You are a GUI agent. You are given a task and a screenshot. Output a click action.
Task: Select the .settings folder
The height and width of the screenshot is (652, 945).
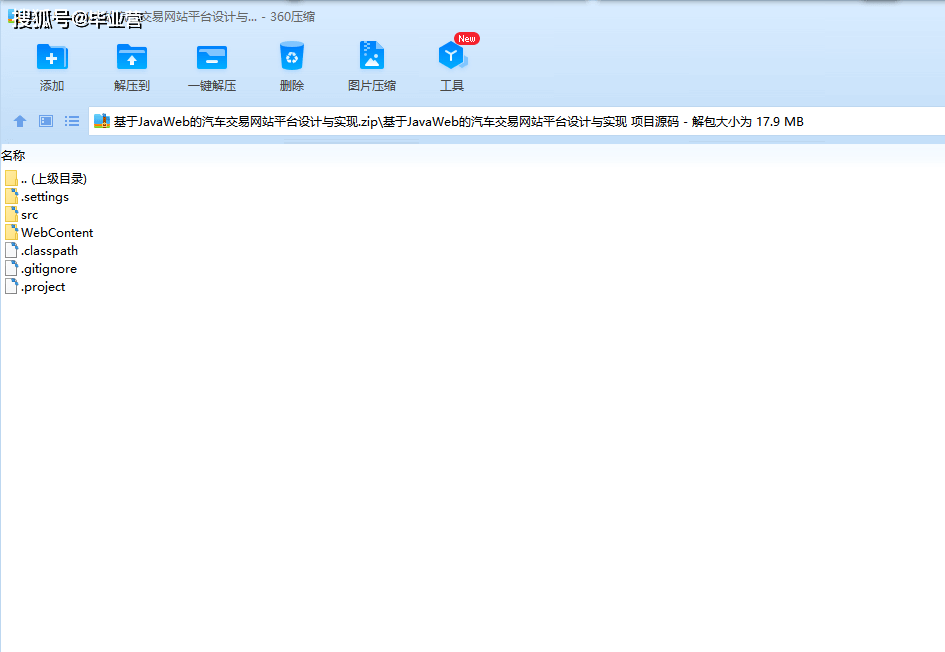(44, 197)
